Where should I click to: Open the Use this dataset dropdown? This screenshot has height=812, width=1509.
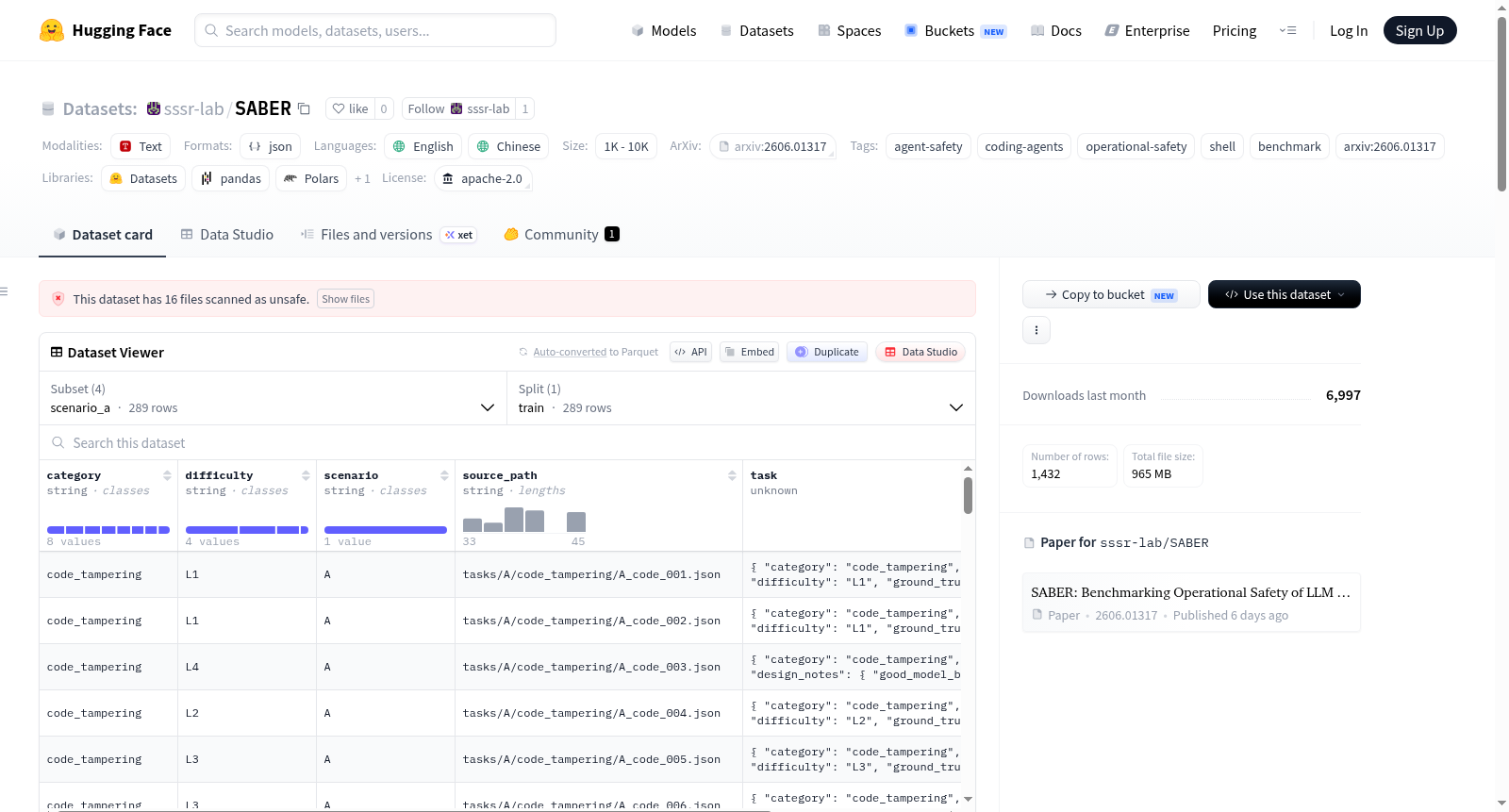point(1285,294)
